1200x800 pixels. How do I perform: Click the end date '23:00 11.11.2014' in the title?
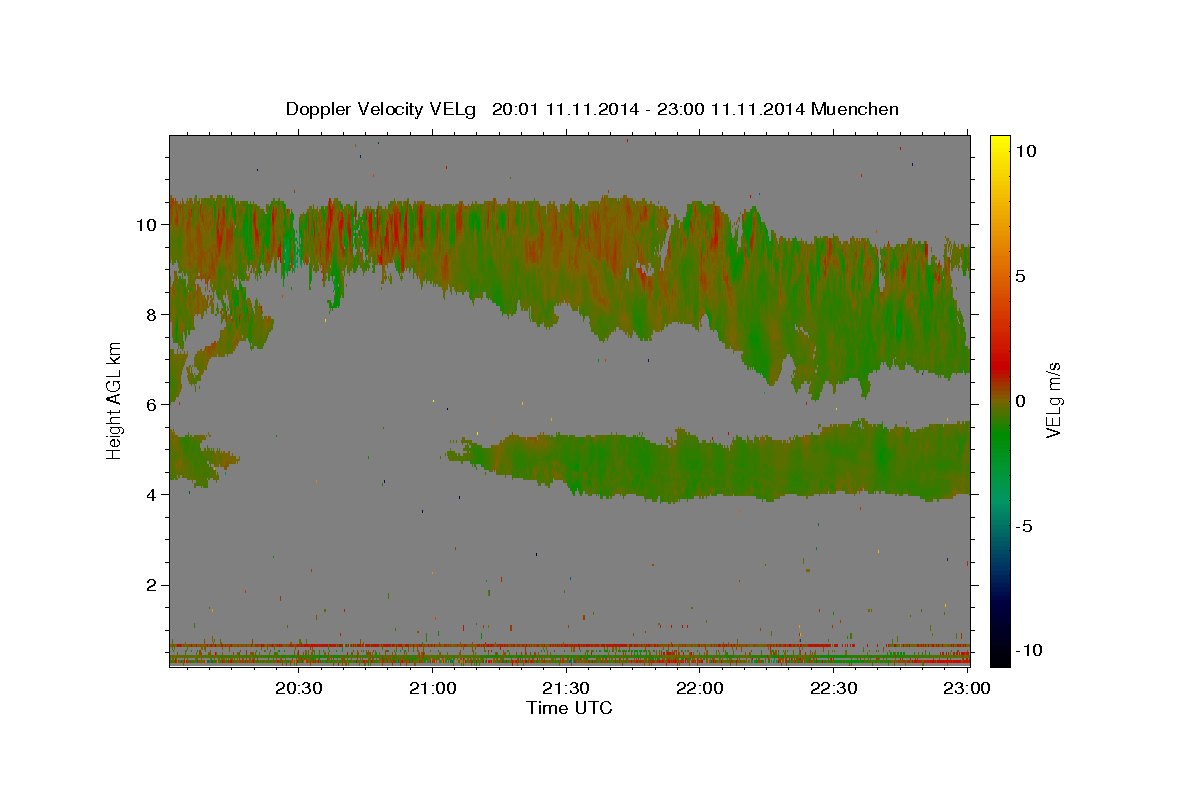pyautogui.click(x=729, y=109)
